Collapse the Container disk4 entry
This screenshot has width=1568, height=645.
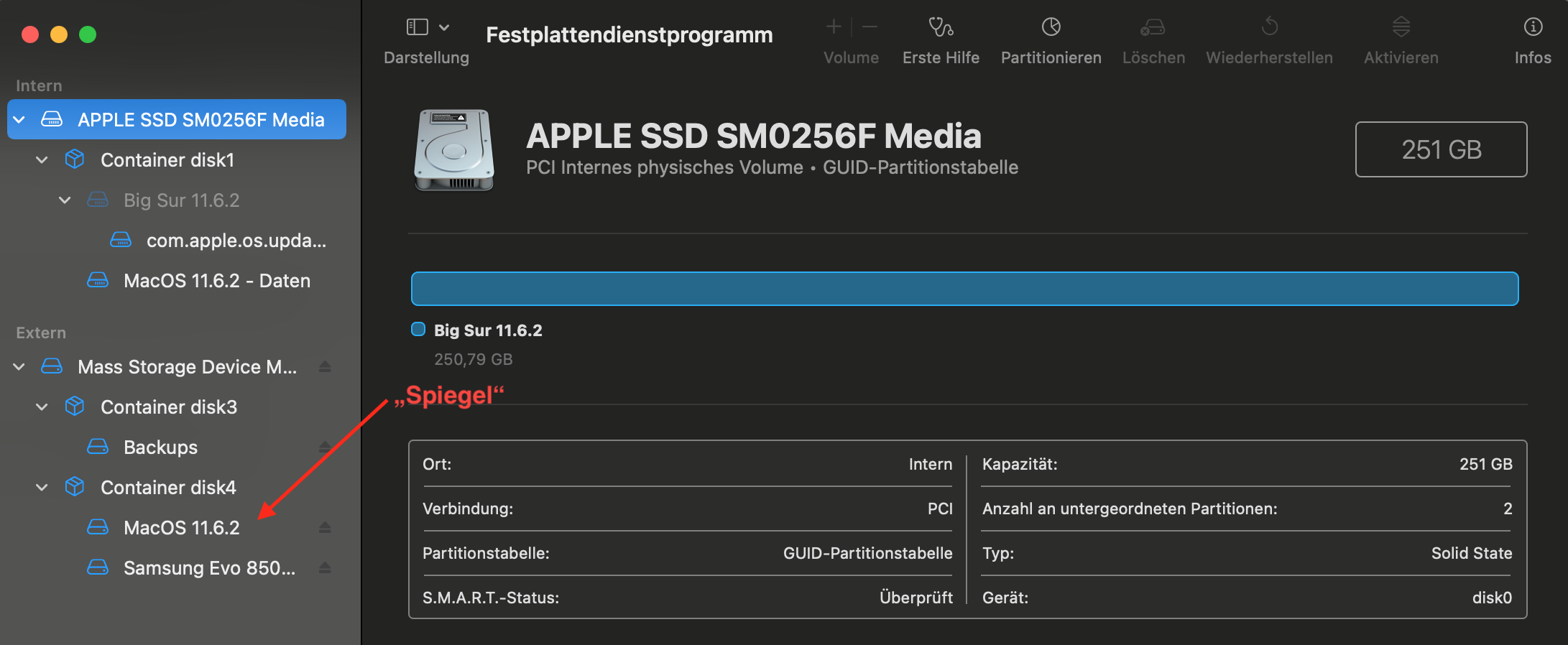point(42,488)
